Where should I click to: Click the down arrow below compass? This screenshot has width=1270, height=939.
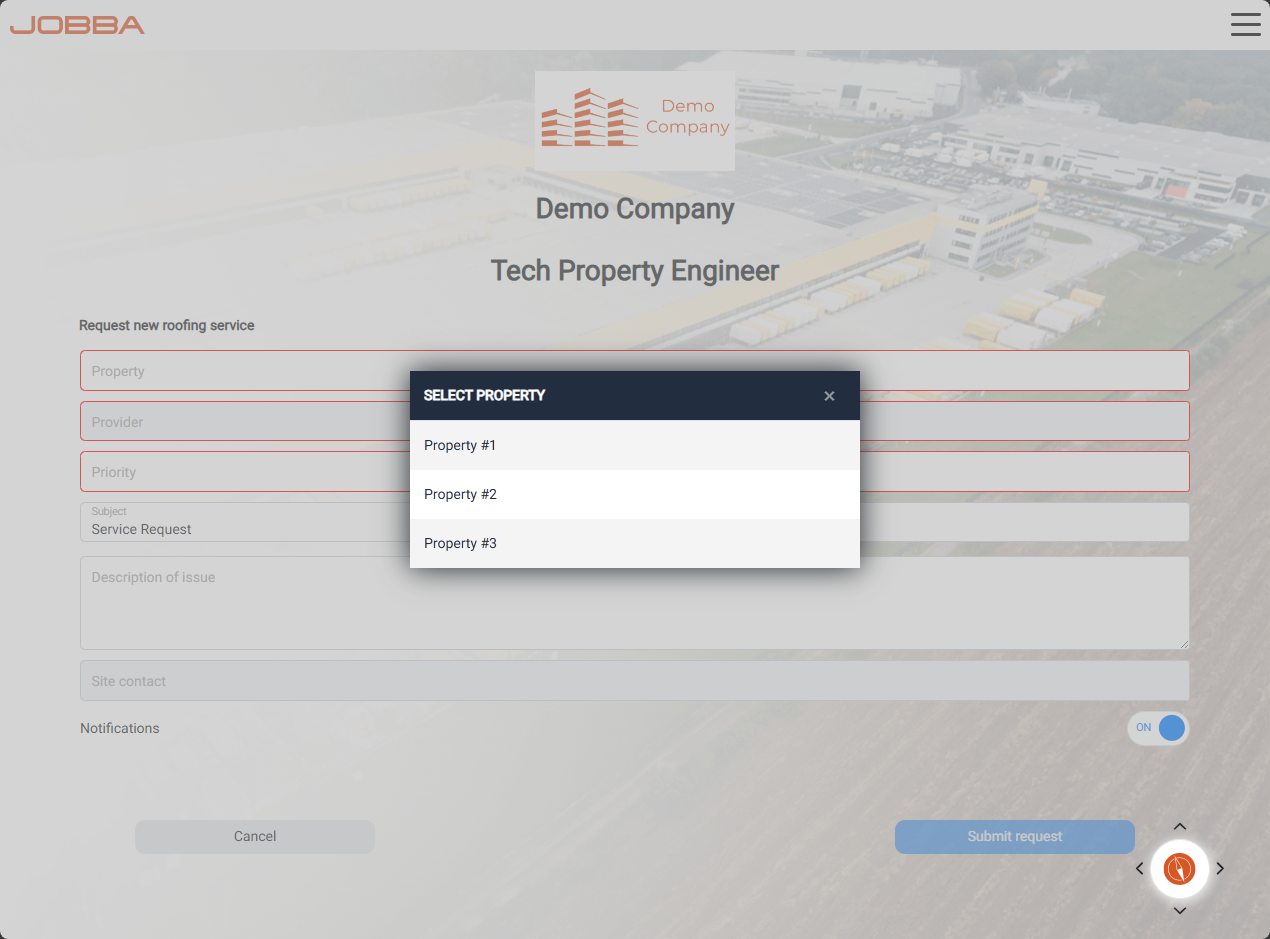coord(1179,910)
